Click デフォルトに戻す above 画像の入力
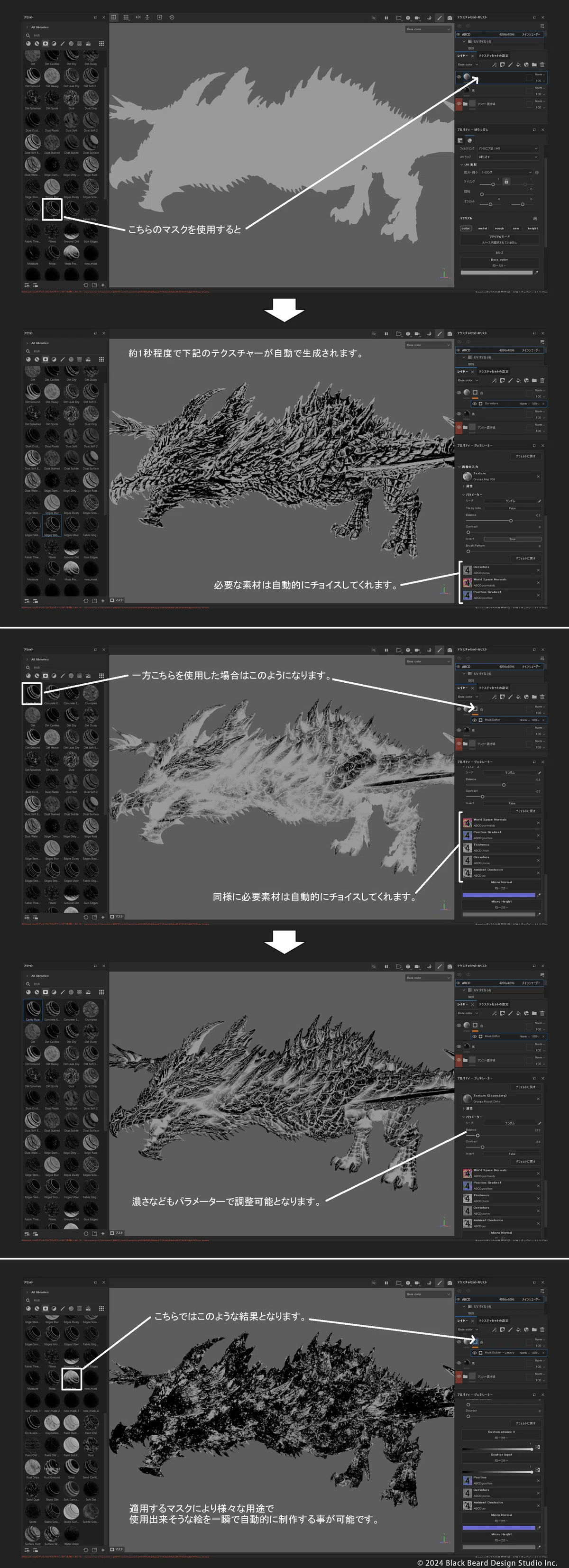 click(526, 457)
